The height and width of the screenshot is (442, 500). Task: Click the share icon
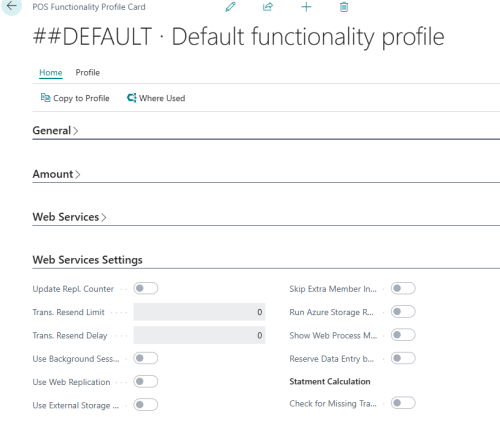pos(268,7)
